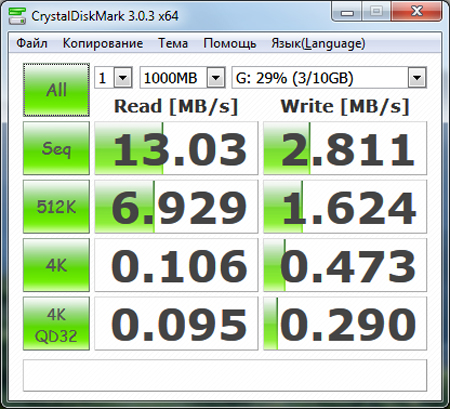450x409 pixels.
Task: Click the CrystalDiskMark title bar icon
Action: pos(17,16)
